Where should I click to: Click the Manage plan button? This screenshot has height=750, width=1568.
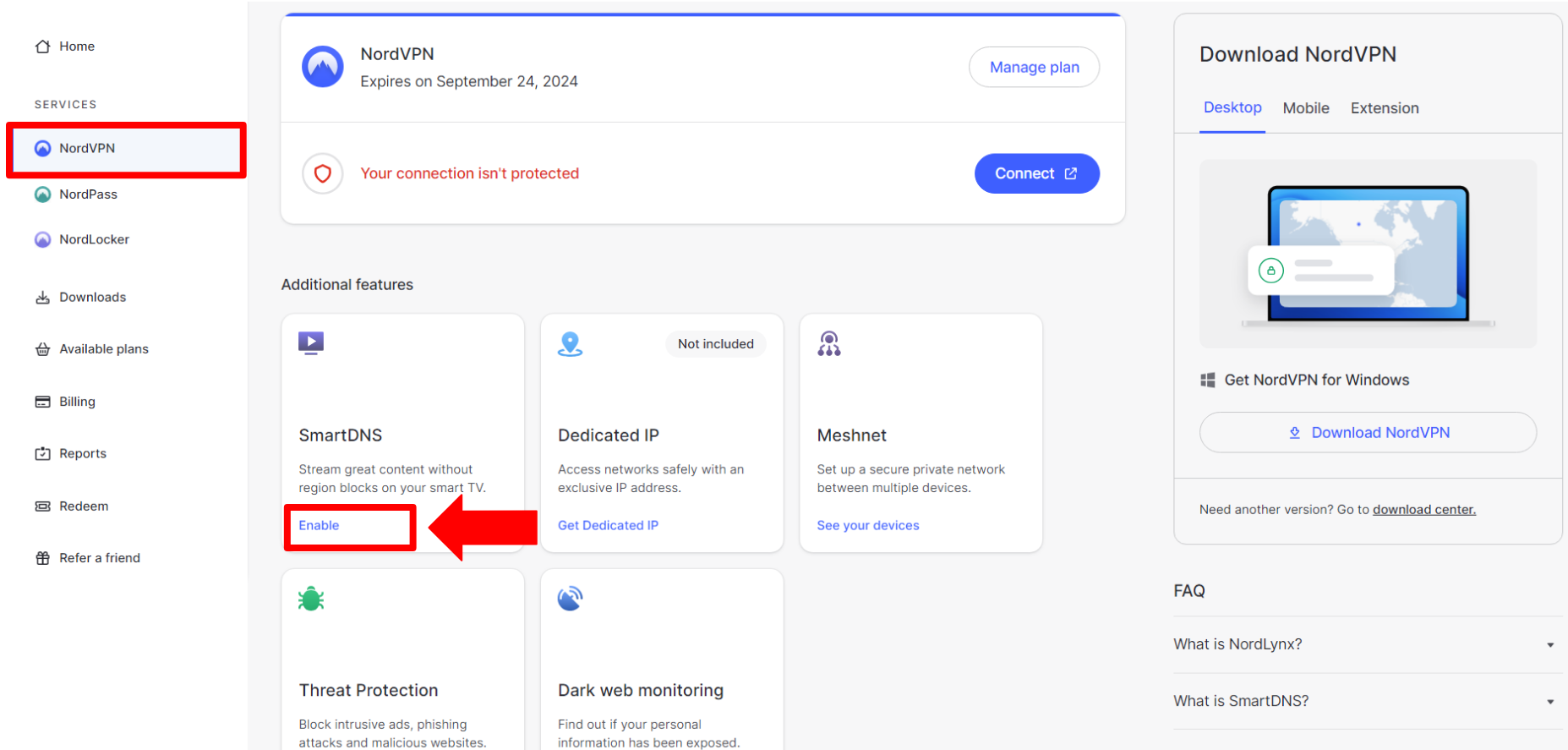point(1034,67)
